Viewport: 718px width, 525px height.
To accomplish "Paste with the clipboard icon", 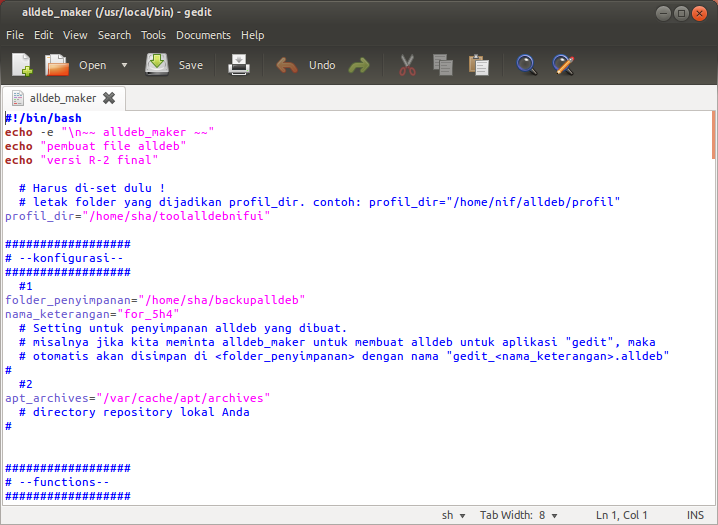I will click(479, 65).
